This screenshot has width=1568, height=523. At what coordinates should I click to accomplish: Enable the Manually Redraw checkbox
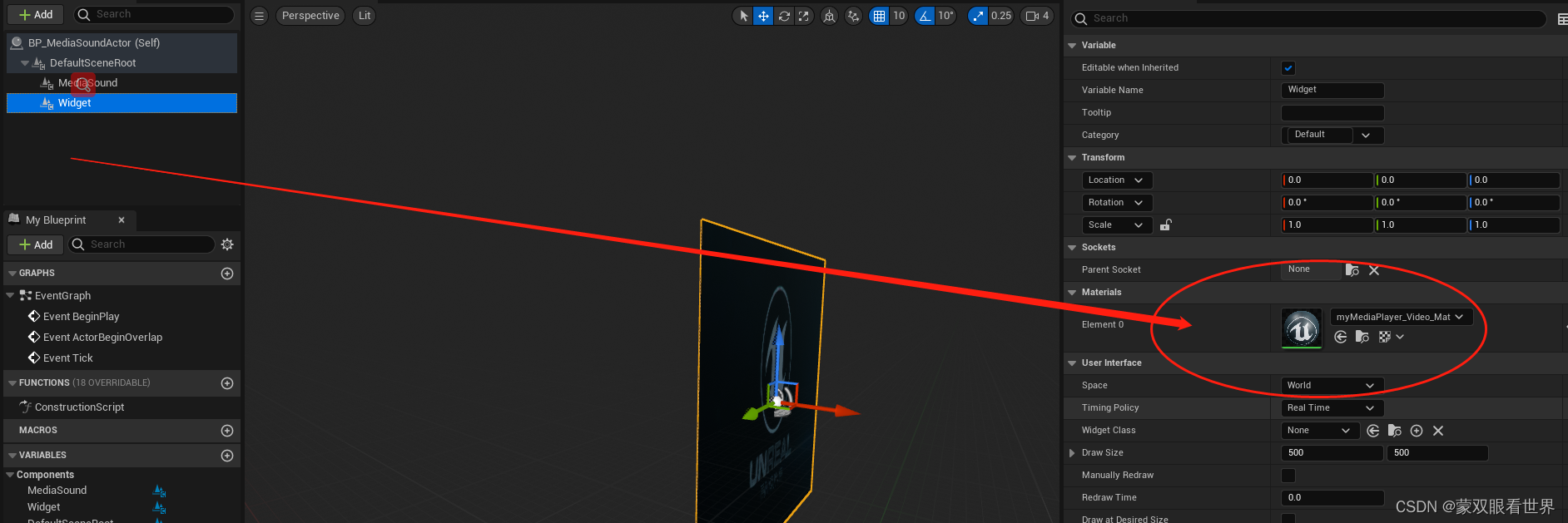(1288, 476)
